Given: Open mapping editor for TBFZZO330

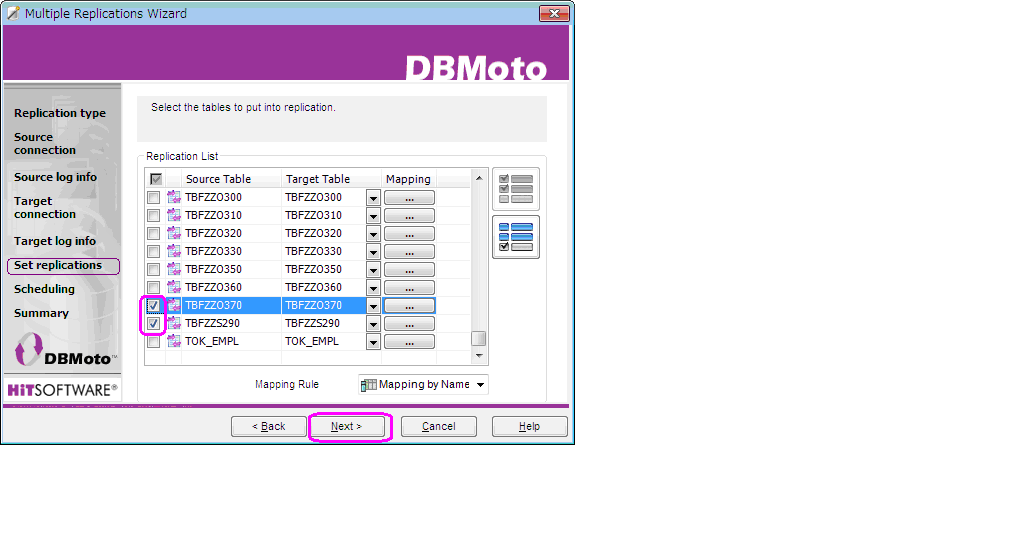Looking at the screenshot, I should click(409, 252).
